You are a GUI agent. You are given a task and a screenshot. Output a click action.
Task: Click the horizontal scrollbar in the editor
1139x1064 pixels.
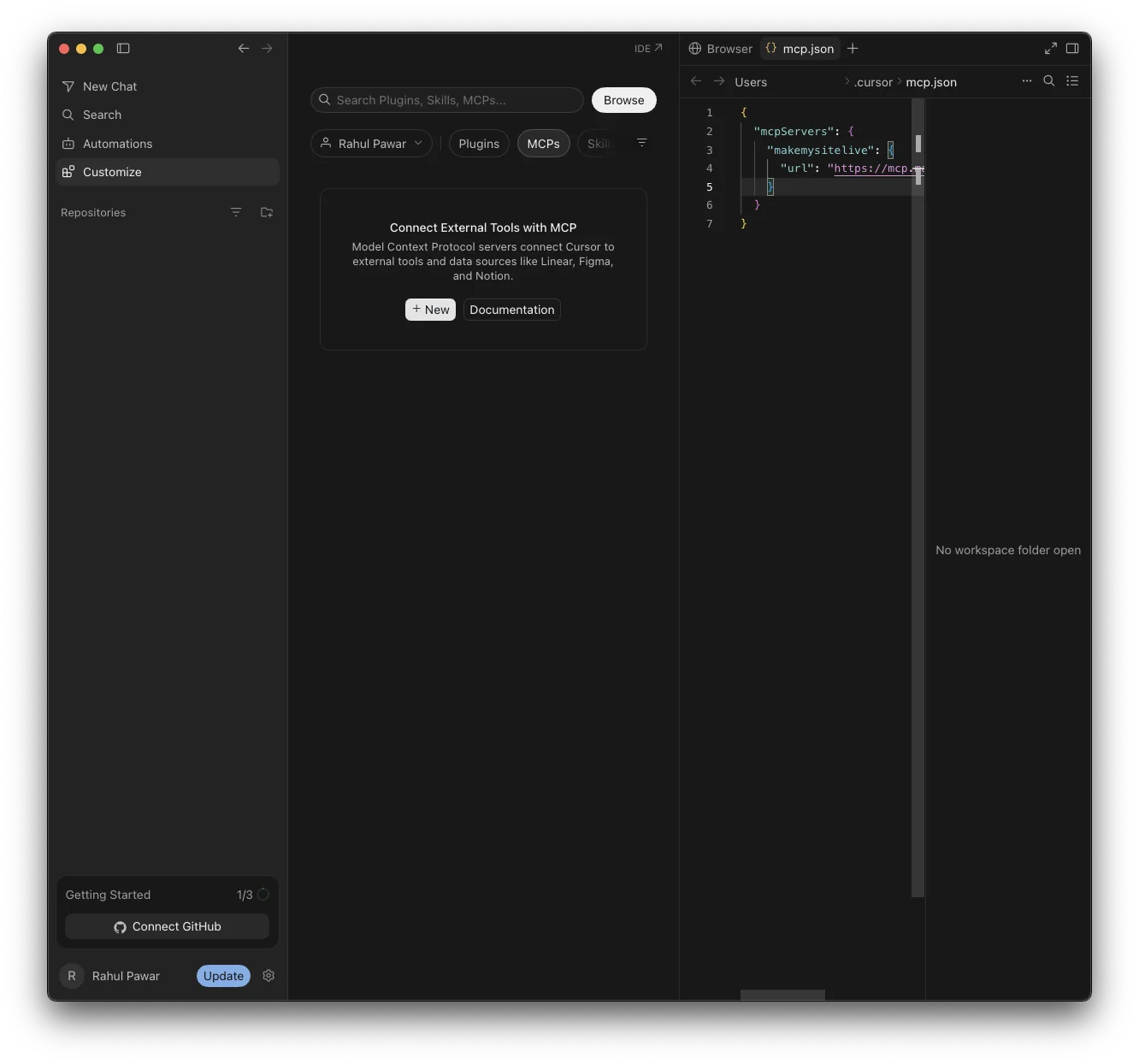click(782, 995)
